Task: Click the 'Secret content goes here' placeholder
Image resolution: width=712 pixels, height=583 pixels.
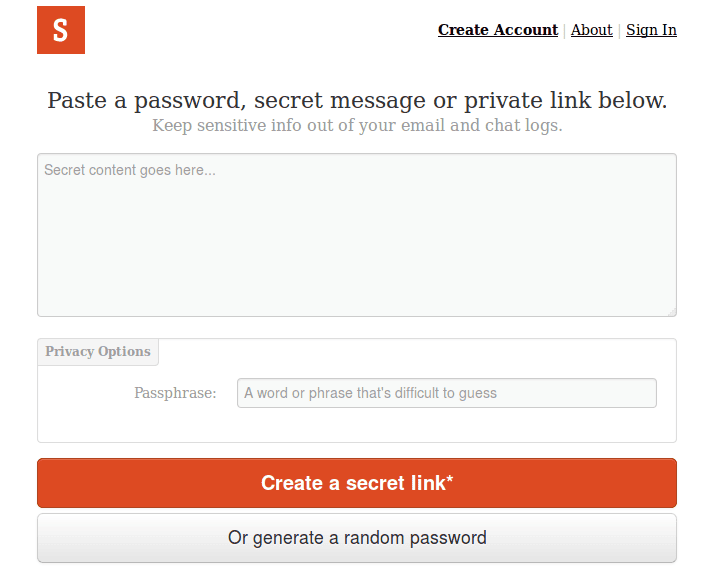Action: [x=130, y=171]
